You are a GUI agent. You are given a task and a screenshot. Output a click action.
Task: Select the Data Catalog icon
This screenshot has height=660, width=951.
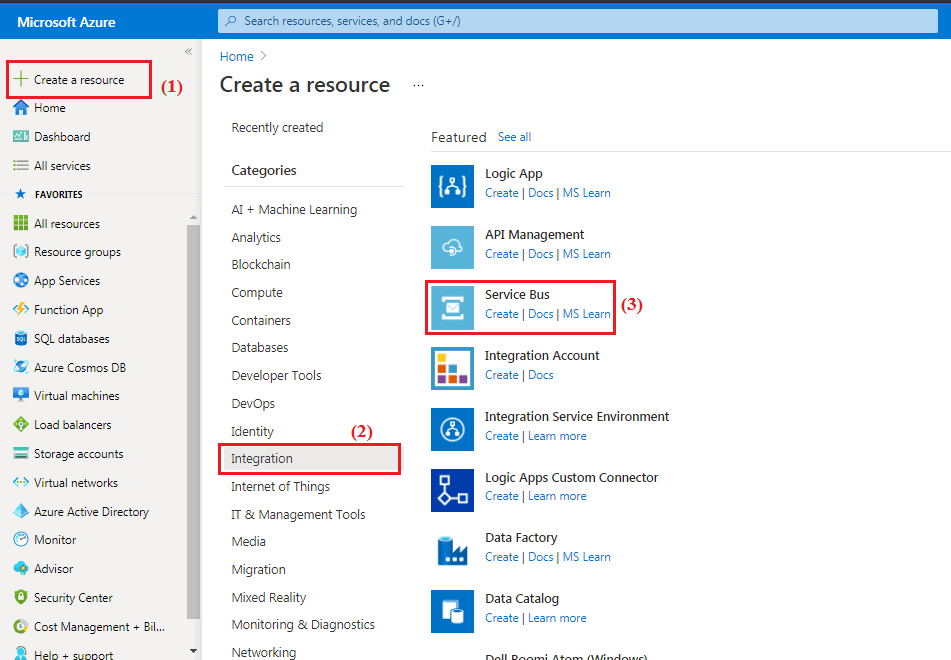452,611
